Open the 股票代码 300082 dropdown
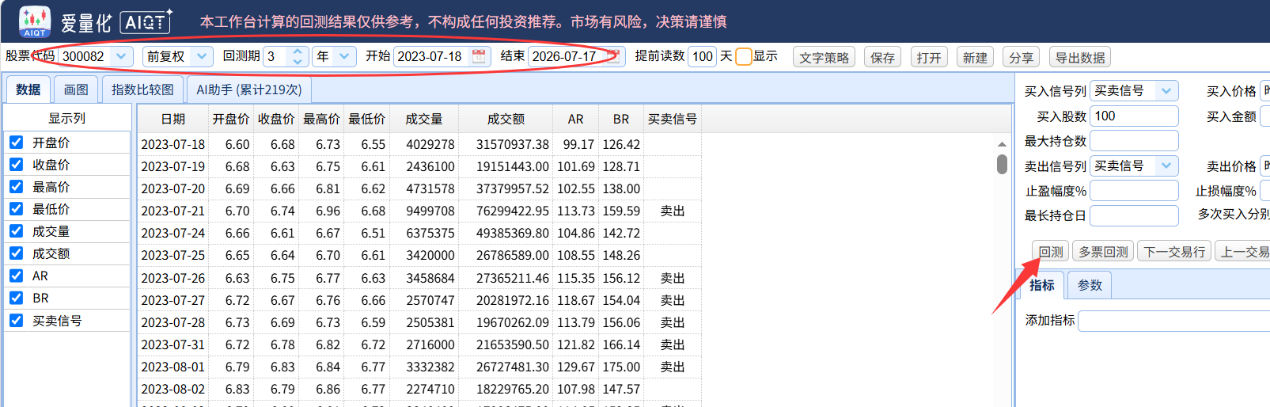Image resolution: width=1270 pixels, height=407 pixels. point(122,56)
